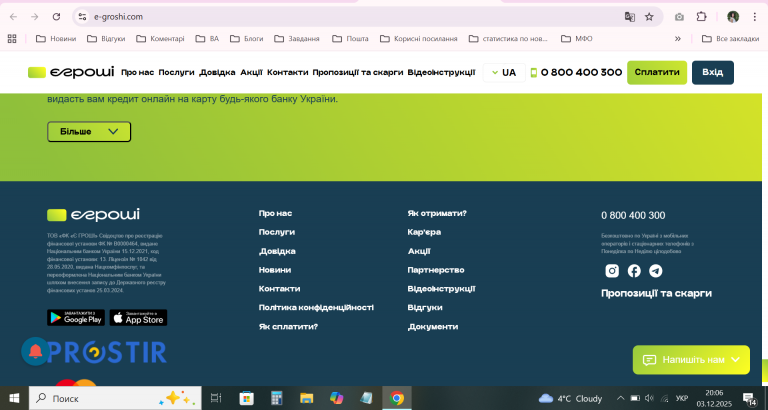The width and height of the screenshot is (768, 410).
Task: Open the Chrome extensions puzzle icon
Action: coord(701,17)
